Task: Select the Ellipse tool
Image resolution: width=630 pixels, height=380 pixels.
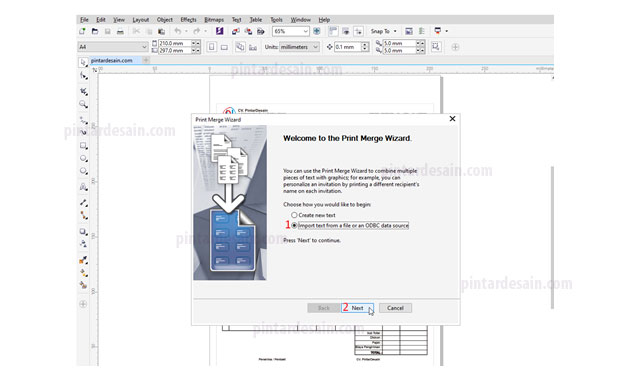Action: 83,158
